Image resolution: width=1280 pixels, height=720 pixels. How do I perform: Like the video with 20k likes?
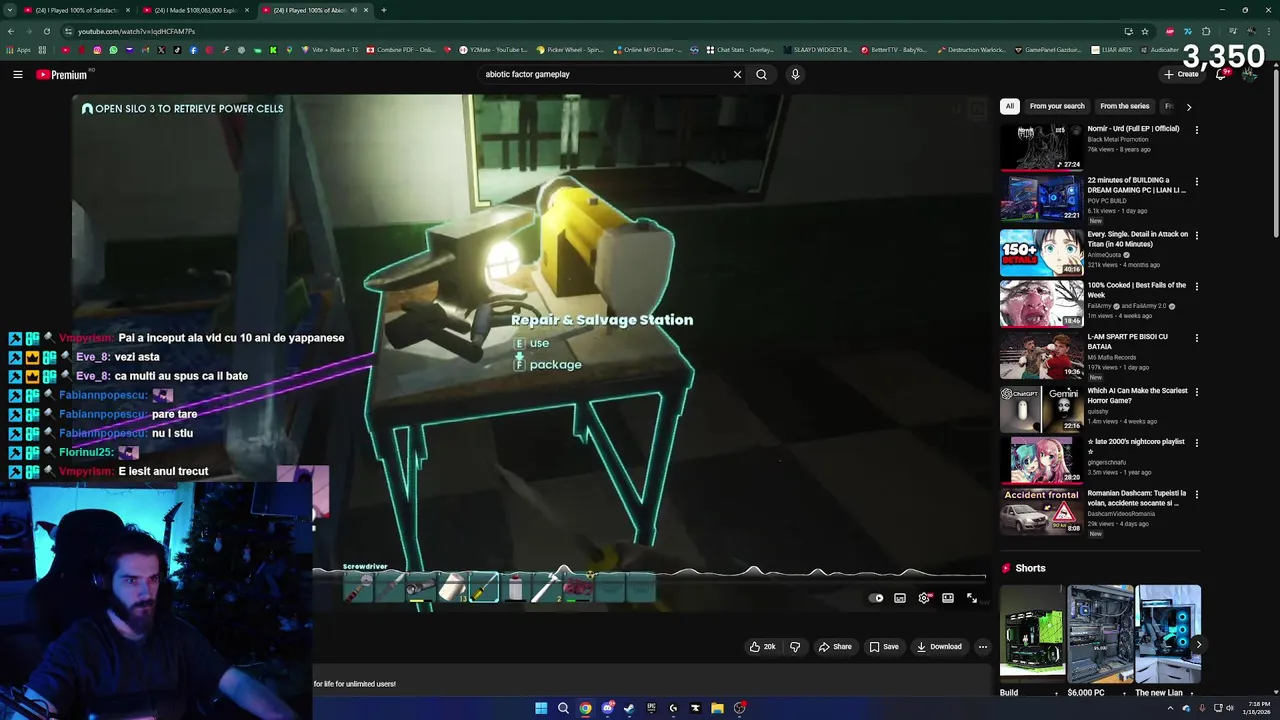tap(762, 647)
